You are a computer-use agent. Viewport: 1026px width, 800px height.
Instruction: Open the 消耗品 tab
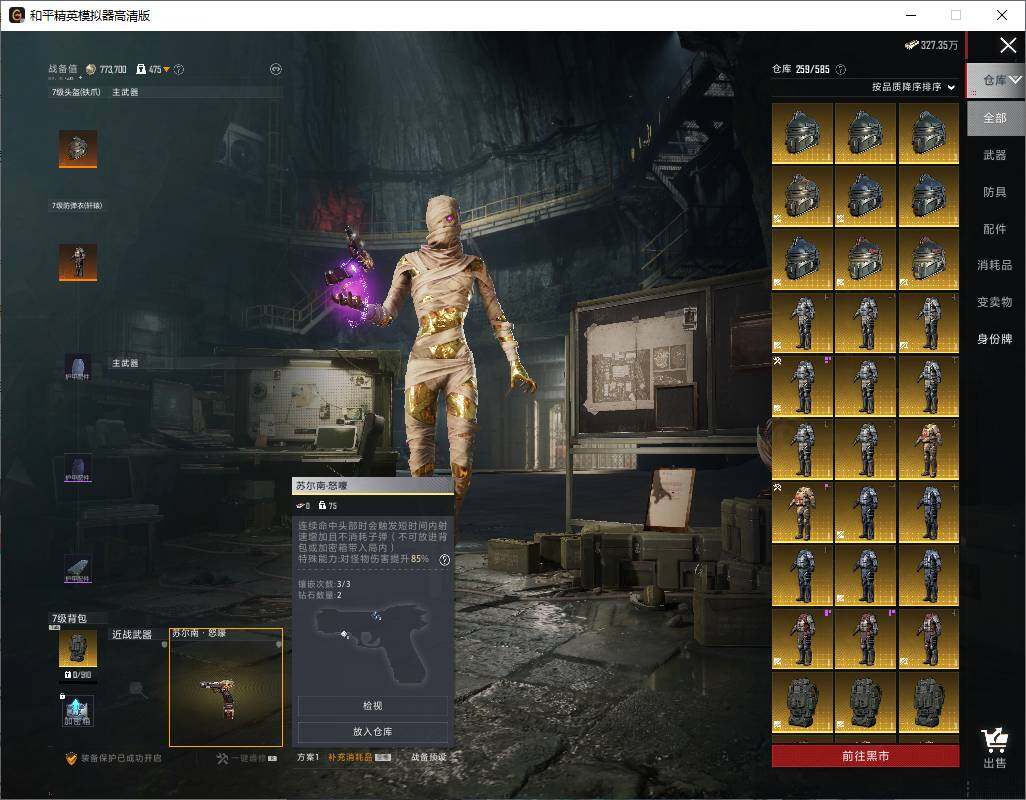(x=995, y=265)
